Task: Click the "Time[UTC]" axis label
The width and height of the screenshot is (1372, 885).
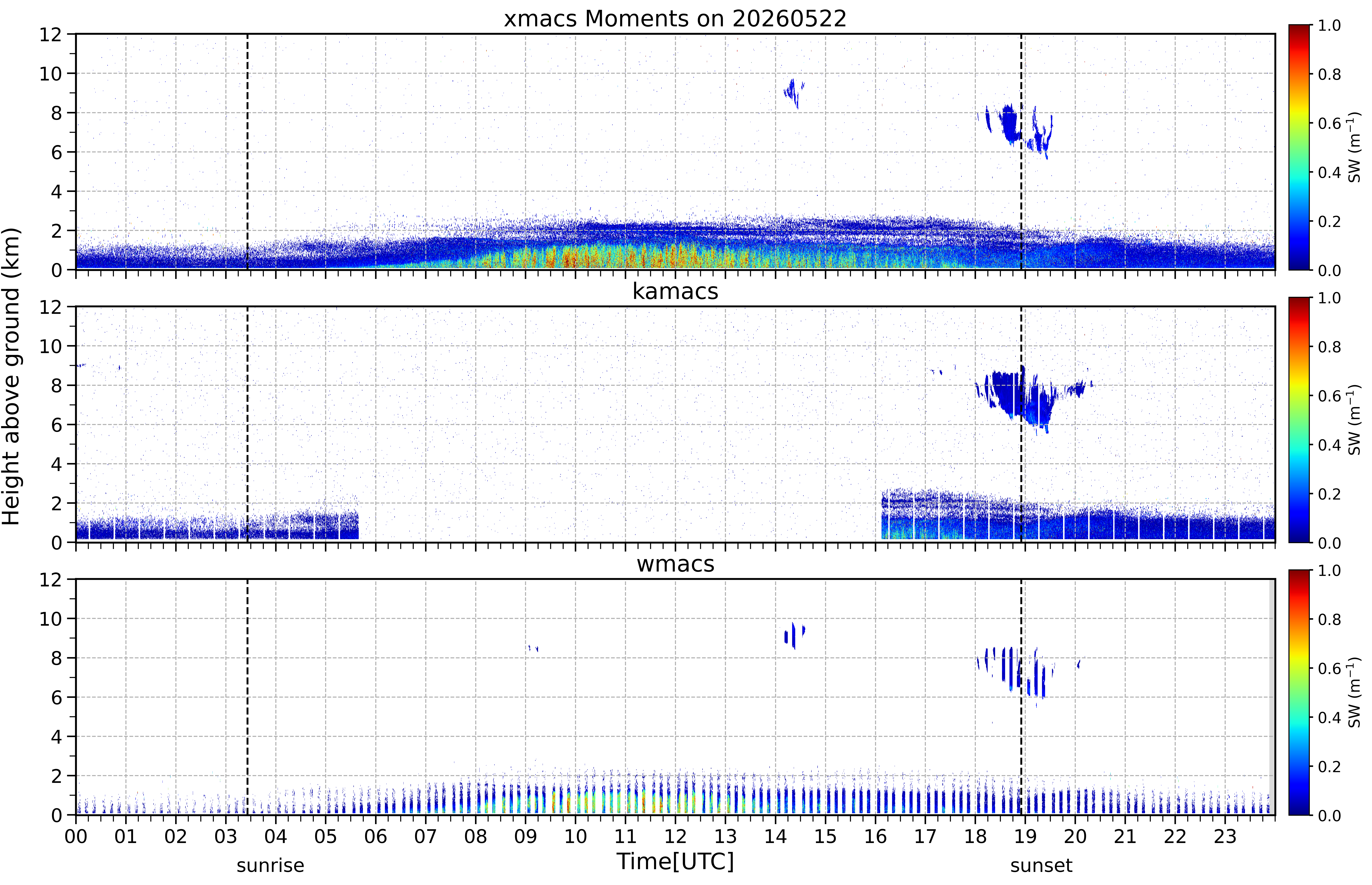Action: point(675,861)
